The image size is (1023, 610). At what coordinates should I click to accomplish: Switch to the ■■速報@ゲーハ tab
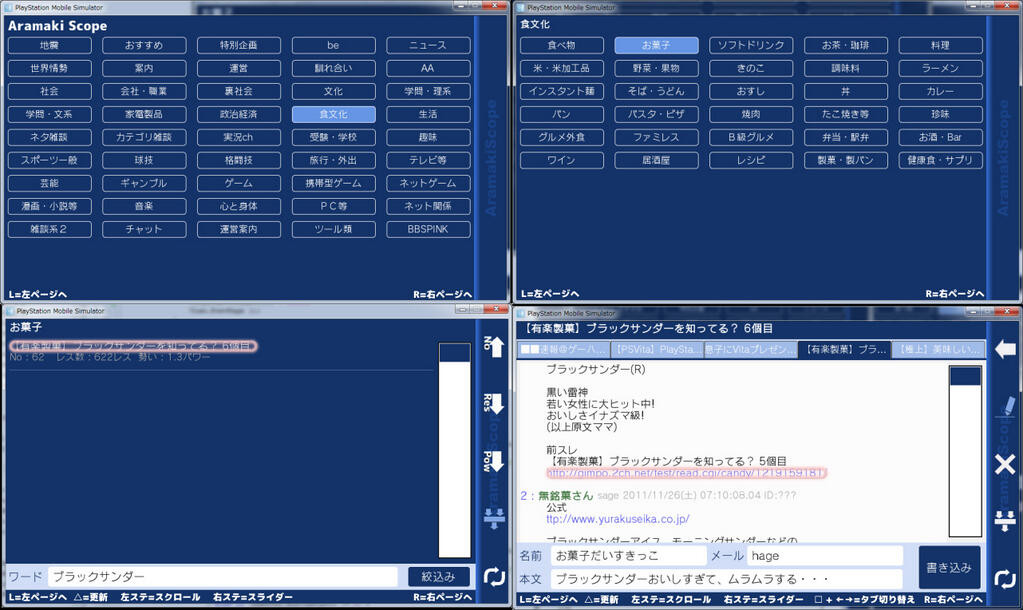pyautogui.click(x=564, y=350)
